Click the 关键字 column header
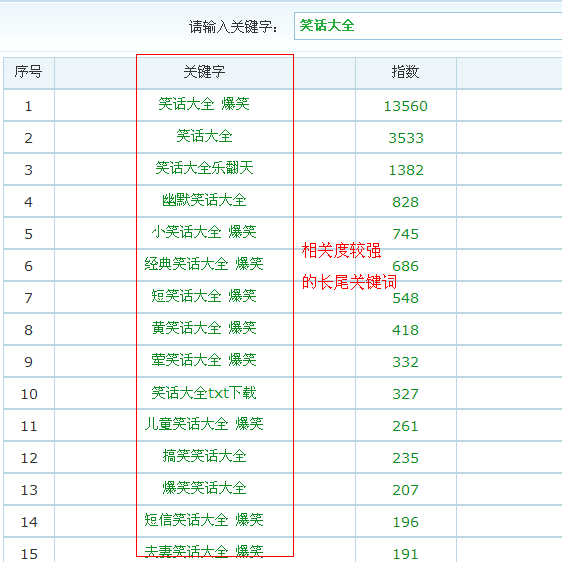 click(x=204, y=72)
